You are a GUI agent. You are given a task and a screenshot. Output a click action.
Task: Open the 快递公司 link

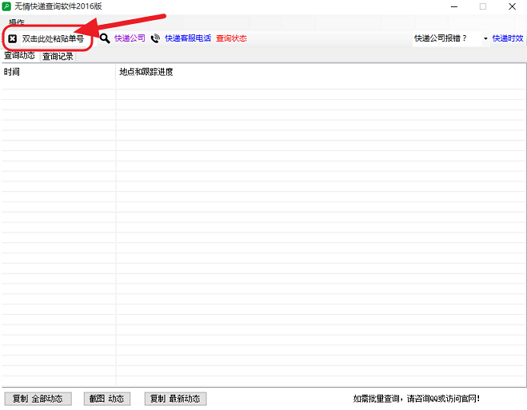pyautogui.click(x=130, y=38)
